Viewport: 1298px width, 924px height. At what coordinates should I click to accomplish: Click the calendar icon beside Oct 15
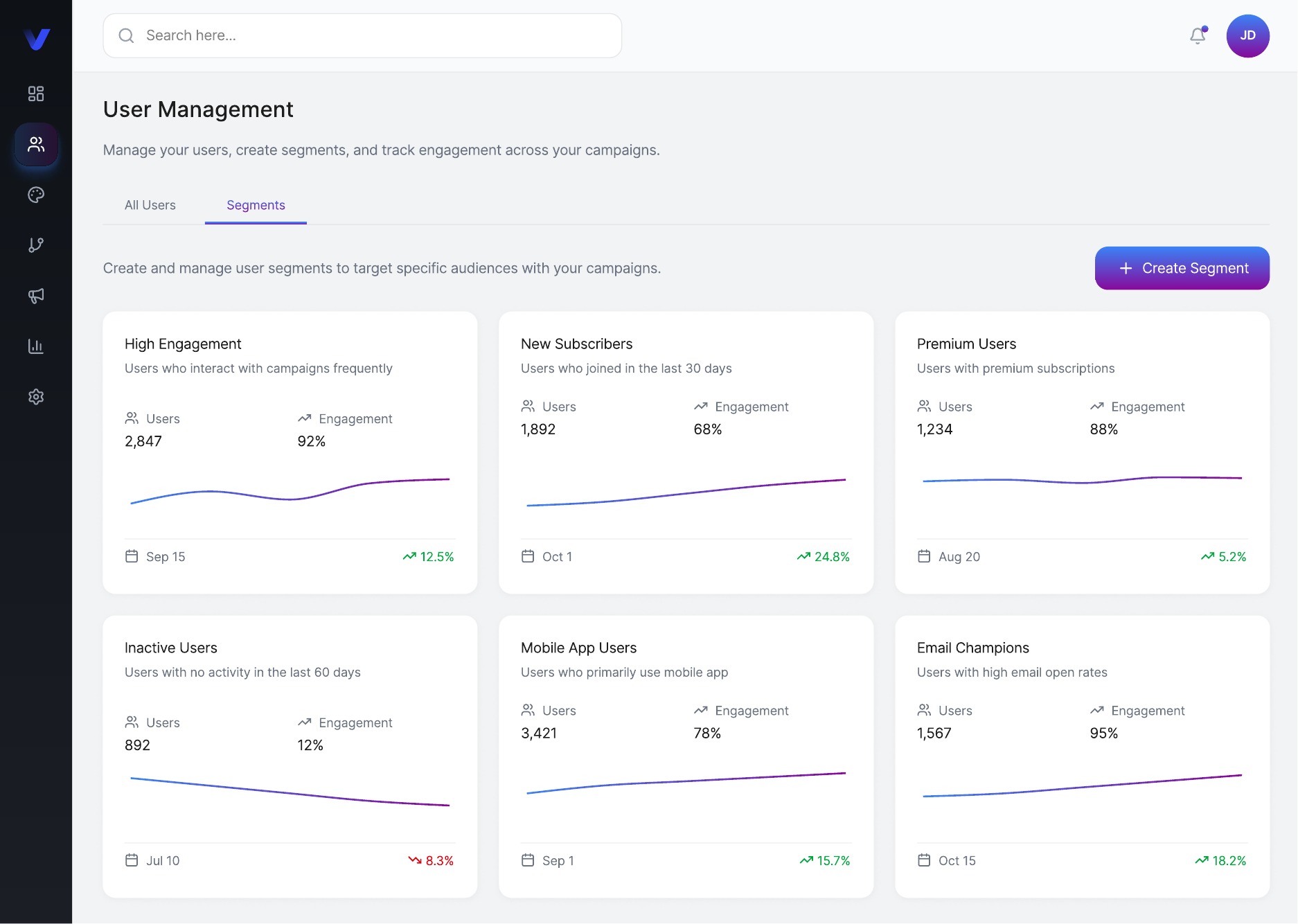pyautogui.click(x=924, y=860)
